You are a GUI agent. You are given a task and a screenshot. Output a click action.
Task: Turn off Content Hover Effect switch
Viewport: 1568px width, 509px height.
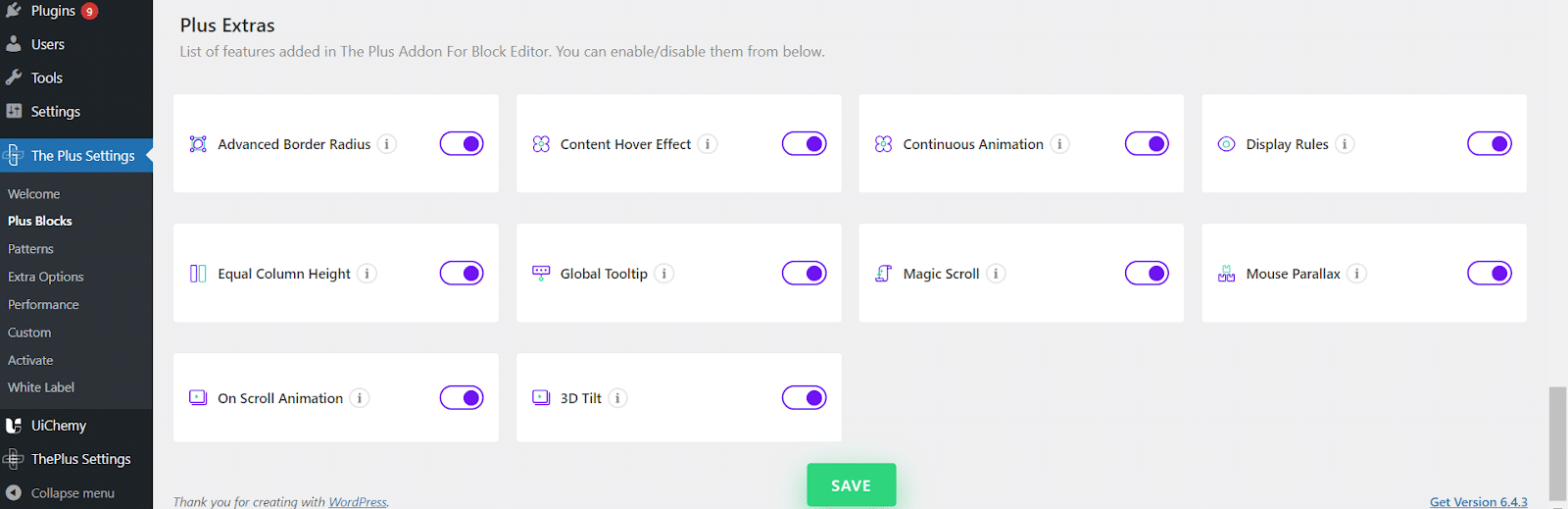click(805, 144)
